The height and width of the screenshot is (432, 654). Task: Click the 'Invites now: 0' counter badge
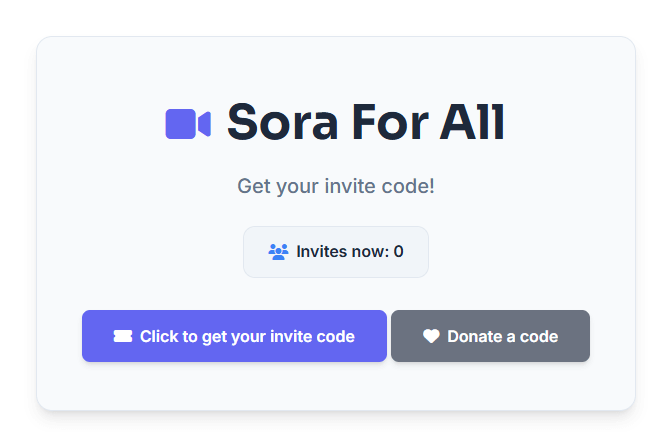pyautogui.click(x=335, y=252)
